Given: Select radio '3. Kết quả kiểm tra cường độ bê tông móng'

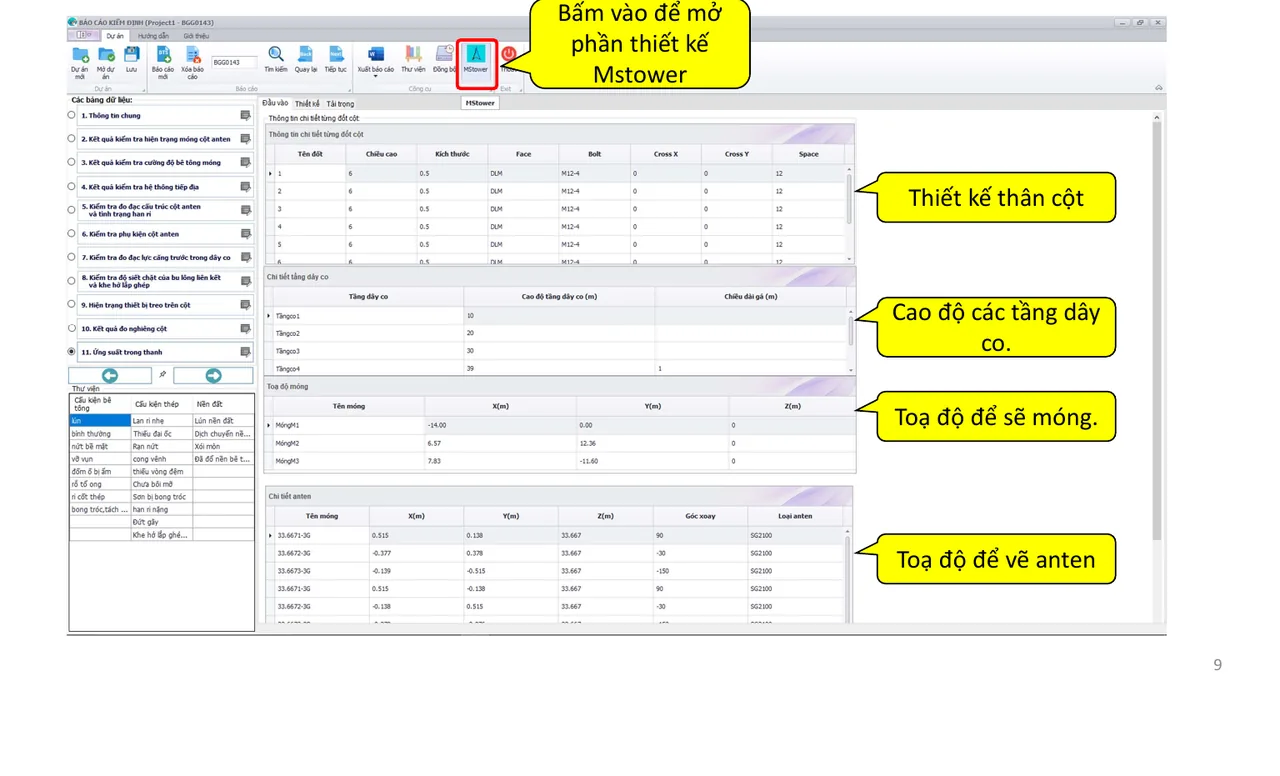Looking at the screenshot, I should 71,162.
